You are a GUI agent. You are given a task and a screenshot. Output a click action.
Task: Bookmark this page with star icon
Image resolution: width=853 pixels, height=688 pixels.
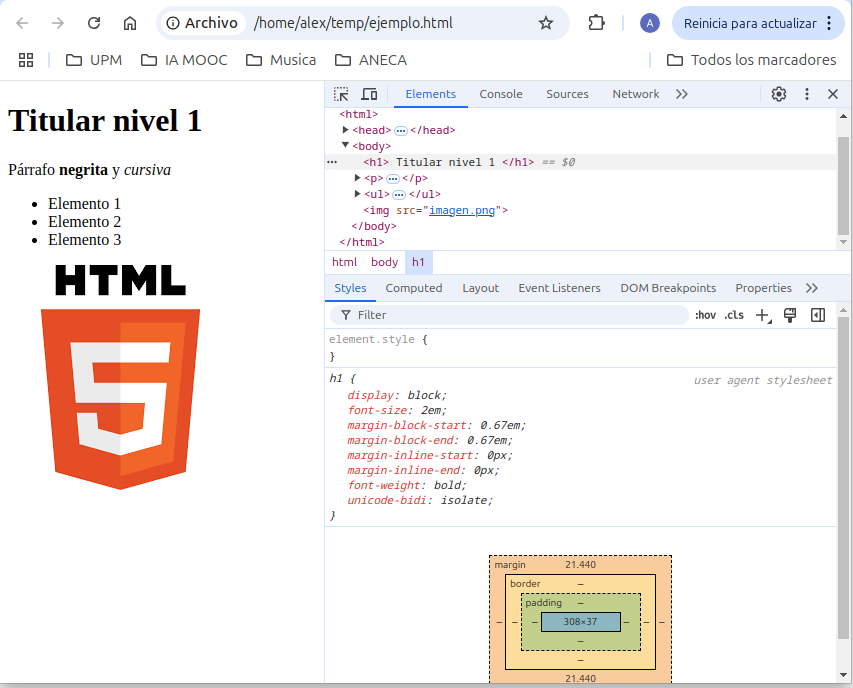[546, 23]
